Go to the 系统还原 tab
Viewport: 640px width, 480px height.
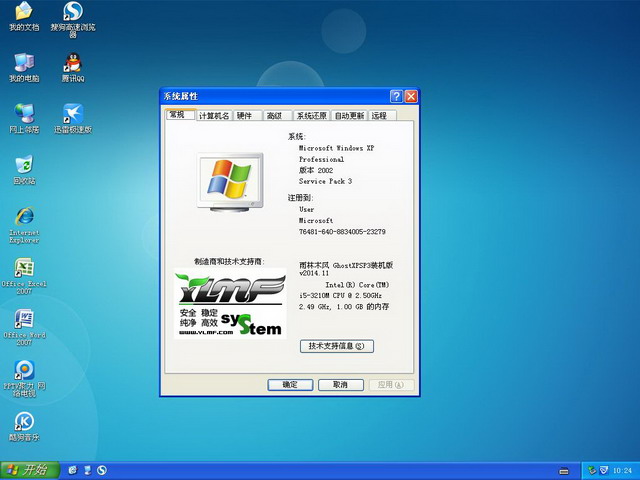311,116
